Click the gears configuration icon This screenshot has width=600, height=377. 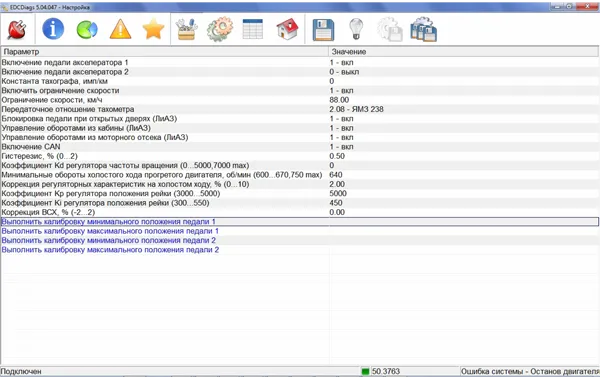tap(220, 29)
